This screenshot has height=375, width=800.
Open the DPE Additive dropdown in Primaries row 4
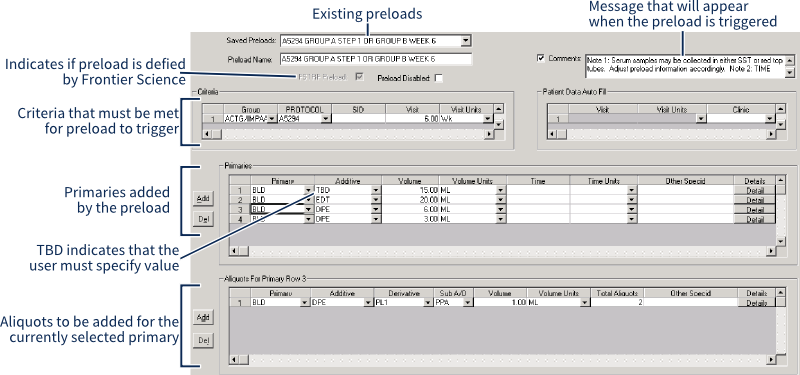click(x=376, y=219)
